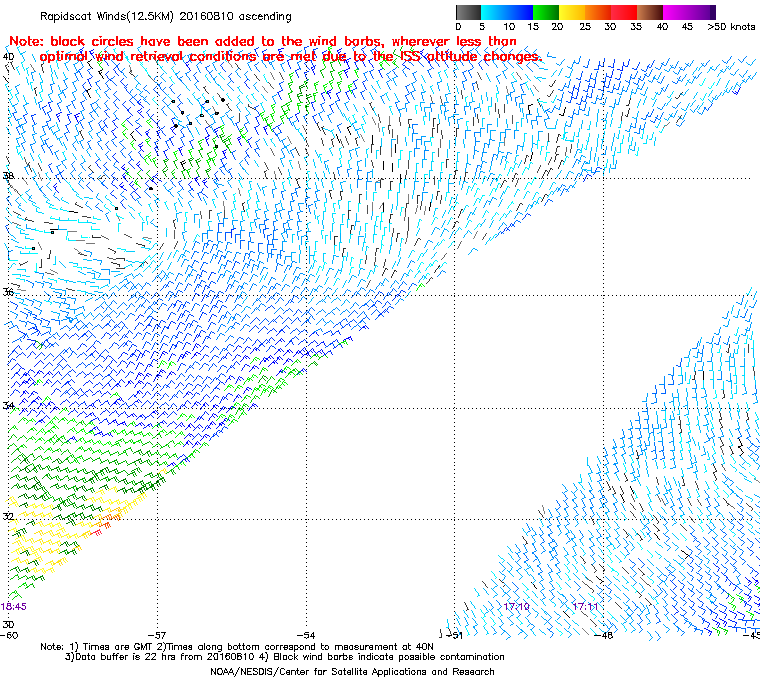760x688 pixels.
Task: Click the longitude label '-51'
Action: click(454, 635)
